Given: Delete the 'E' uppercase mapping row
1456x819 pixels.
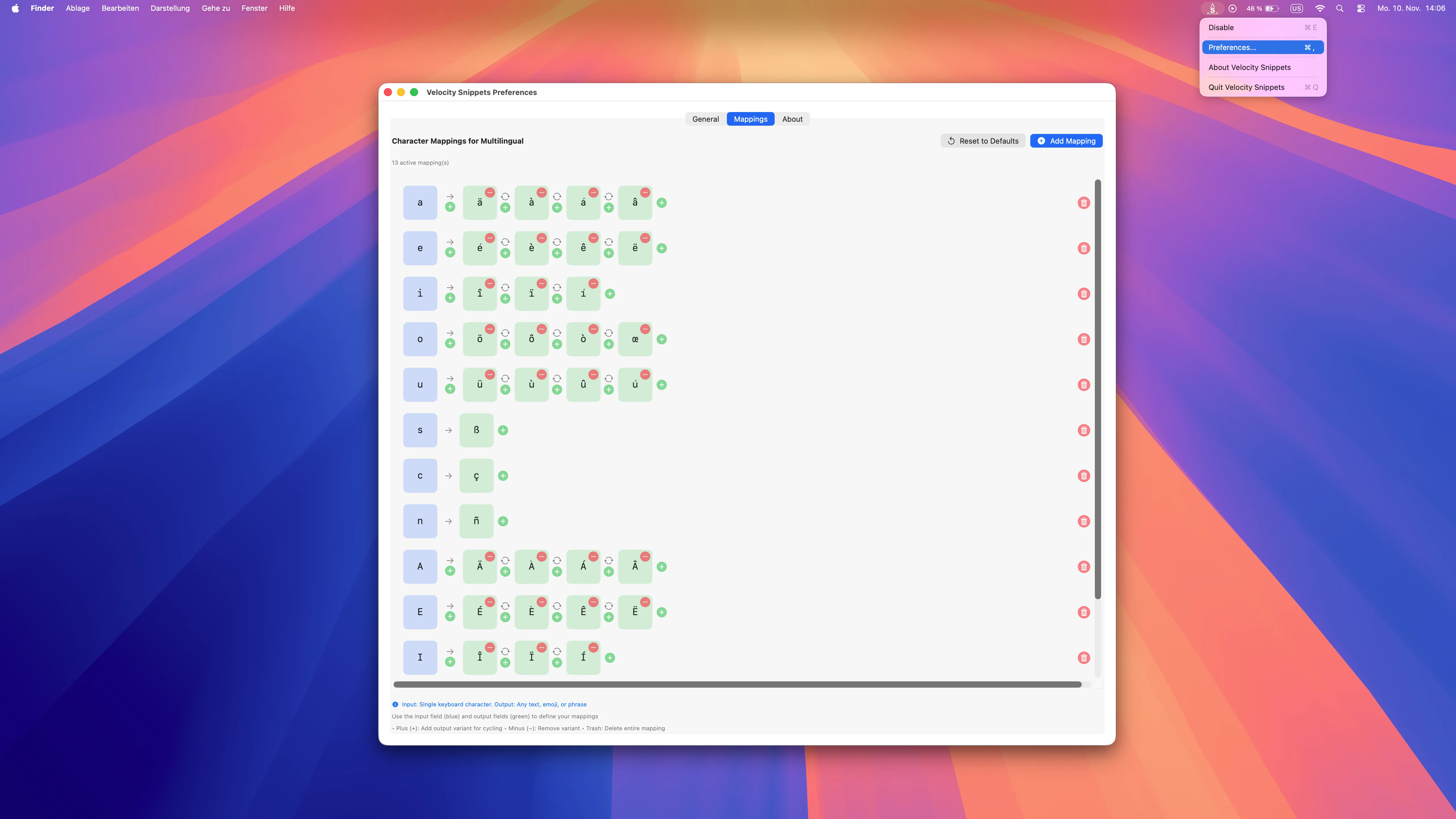Looking at the screenshot, I should click(x=1083, y=612).
